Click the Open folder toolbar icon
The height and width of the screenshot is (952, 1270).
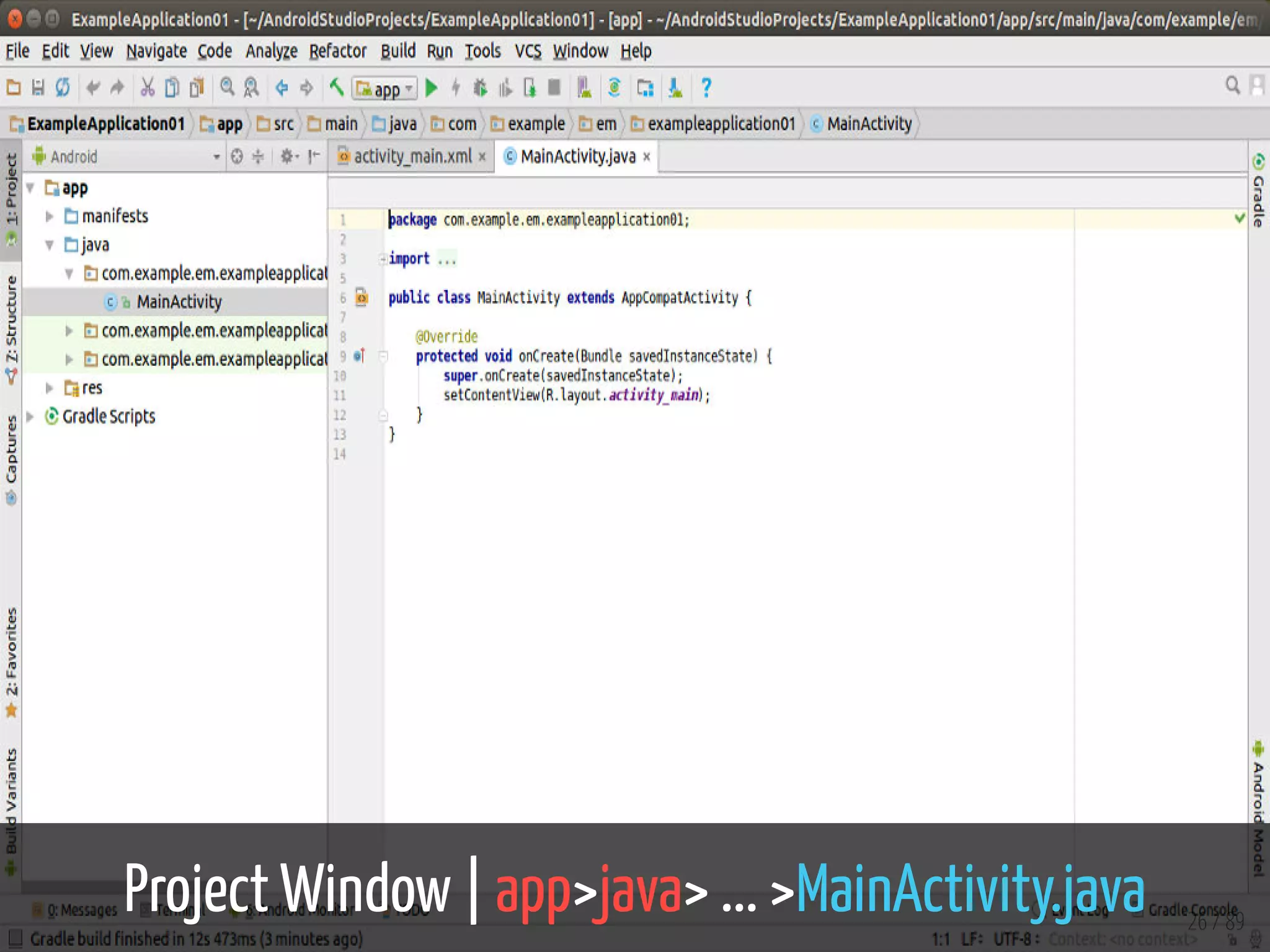tap(14, 87)
